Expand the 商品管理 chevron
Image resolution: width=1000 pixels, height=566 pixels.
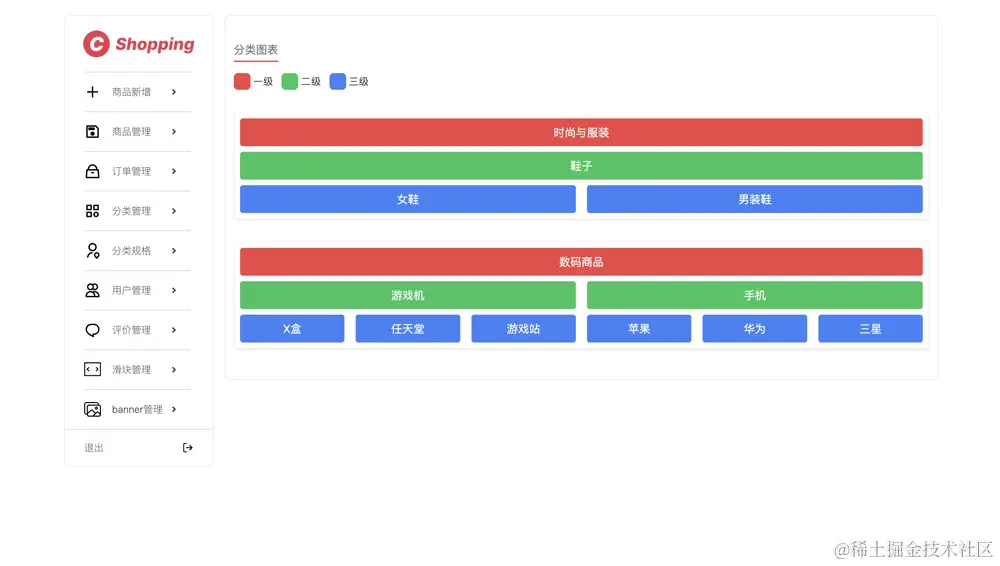point(174,131)
